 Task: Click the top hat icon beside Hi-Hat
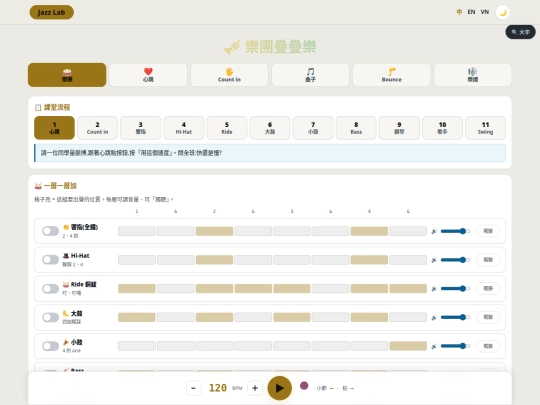pos(66,256)
